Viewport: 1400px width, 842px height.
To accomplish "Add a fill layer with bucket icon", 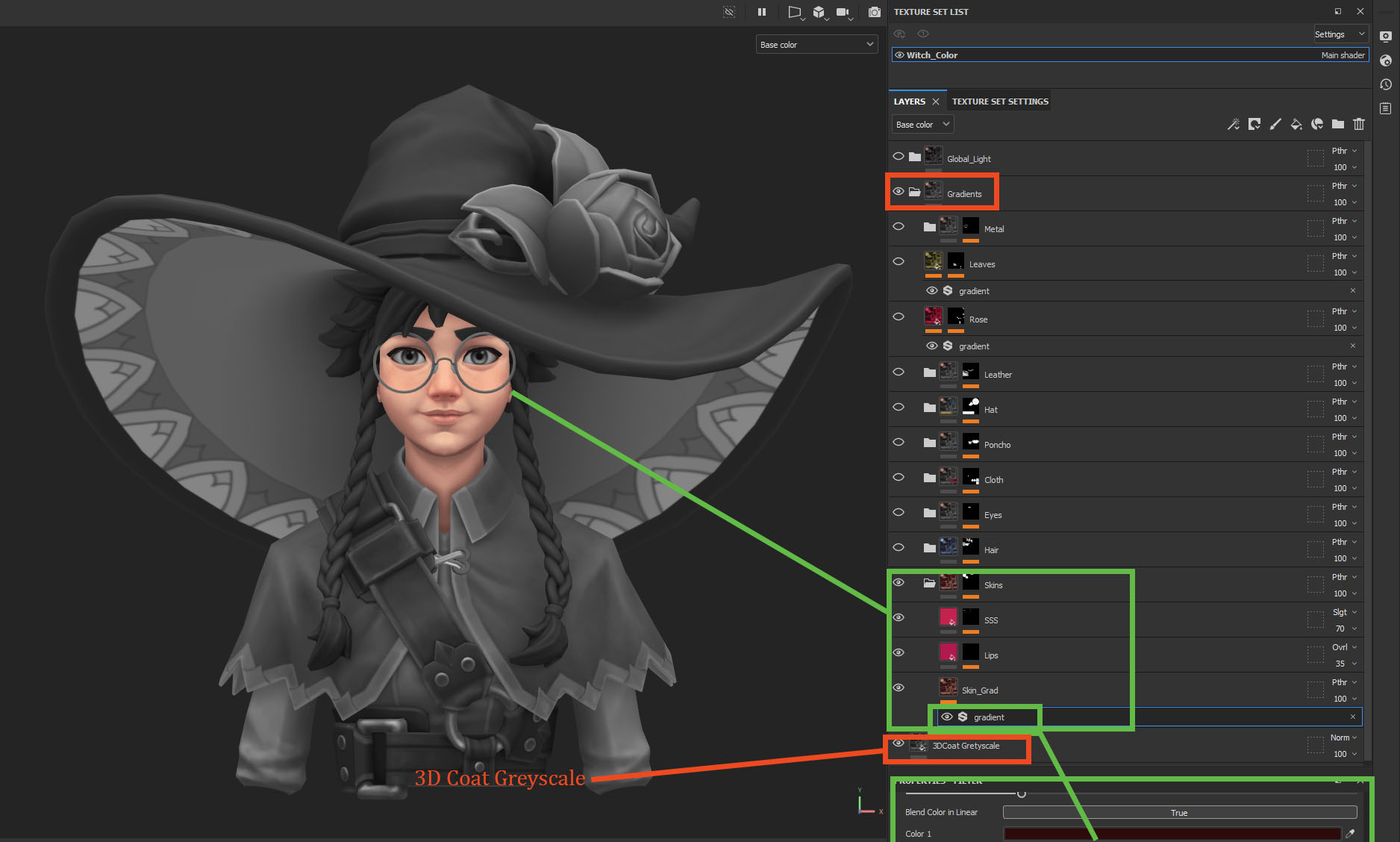I will 1296,124.
